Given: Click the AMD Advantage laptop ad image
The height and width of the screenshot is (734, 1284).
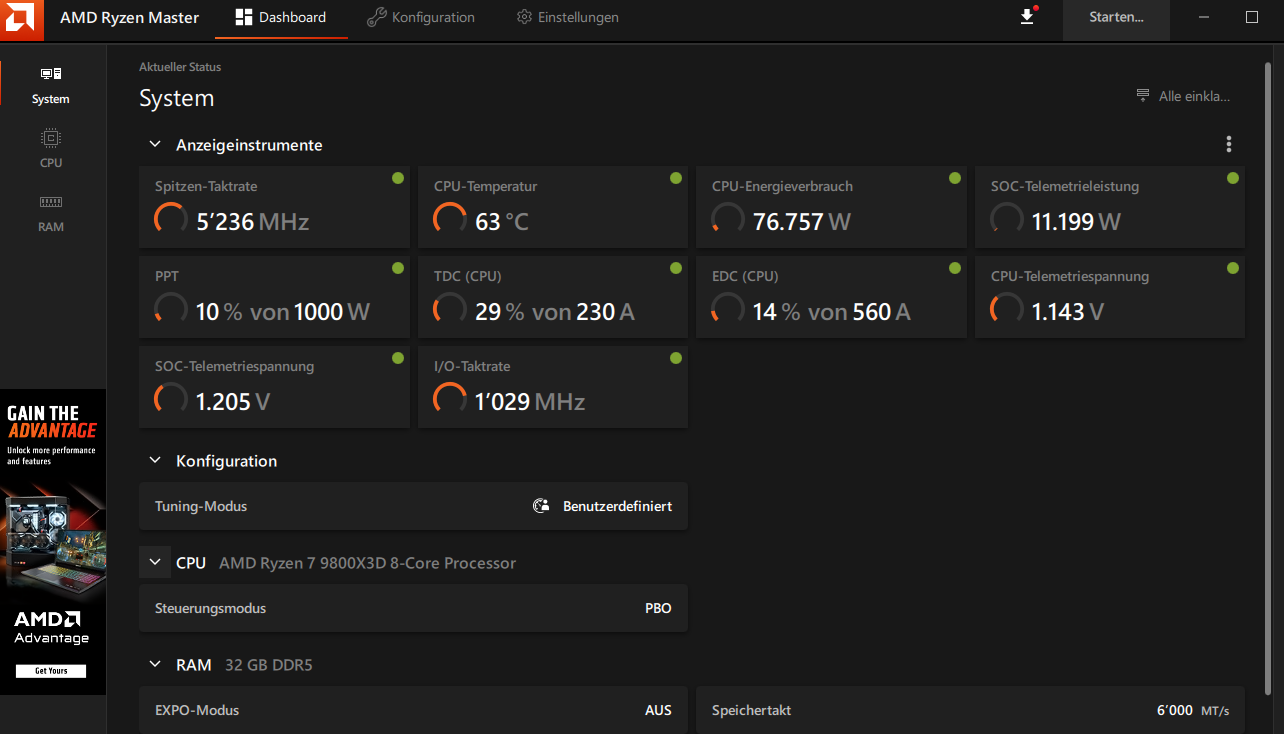Looking at the screenshot, I should pos(52,540).
